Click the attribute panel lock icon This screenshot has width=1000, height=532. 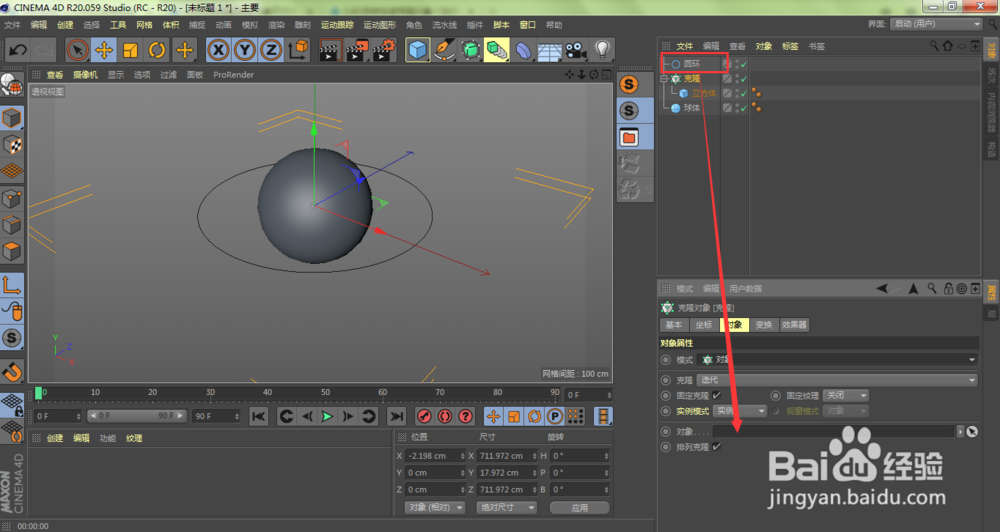click(948, 288)
